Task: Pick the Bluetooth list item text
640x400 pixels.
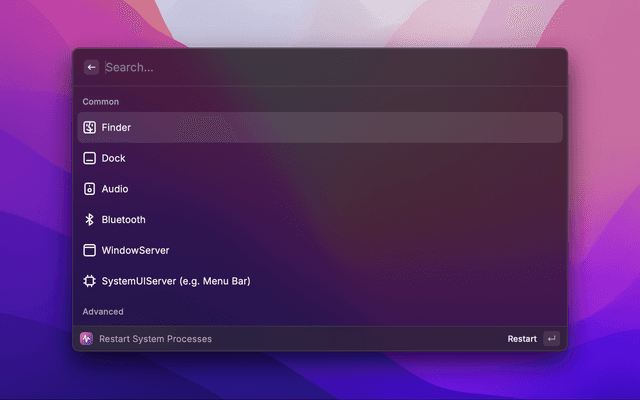Action: pos(123,220)
